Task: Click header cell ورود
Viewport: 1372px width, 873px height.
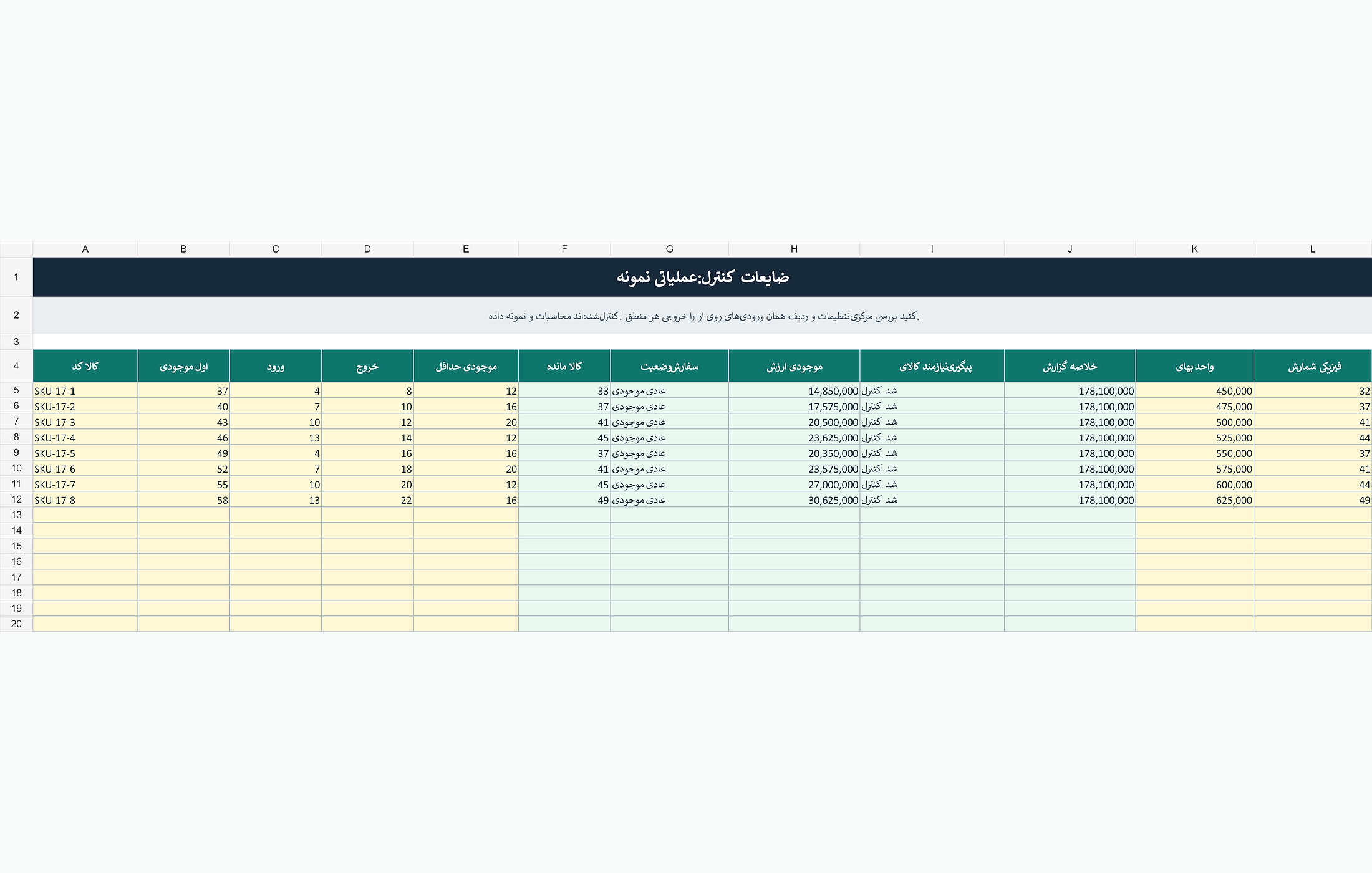Action: [x=276, y=366]
